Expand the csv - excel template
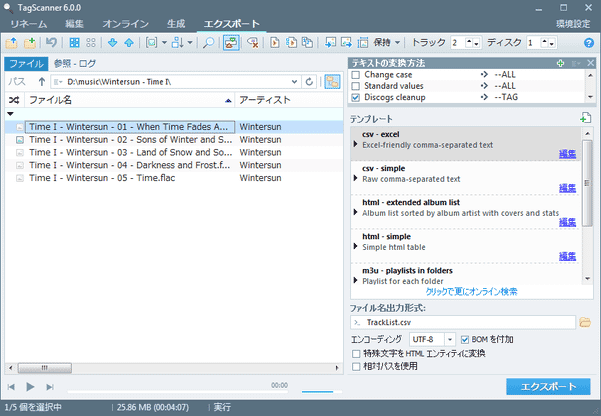Image resolution: width=601 pixels, height=416 pixels. point(355,144)
